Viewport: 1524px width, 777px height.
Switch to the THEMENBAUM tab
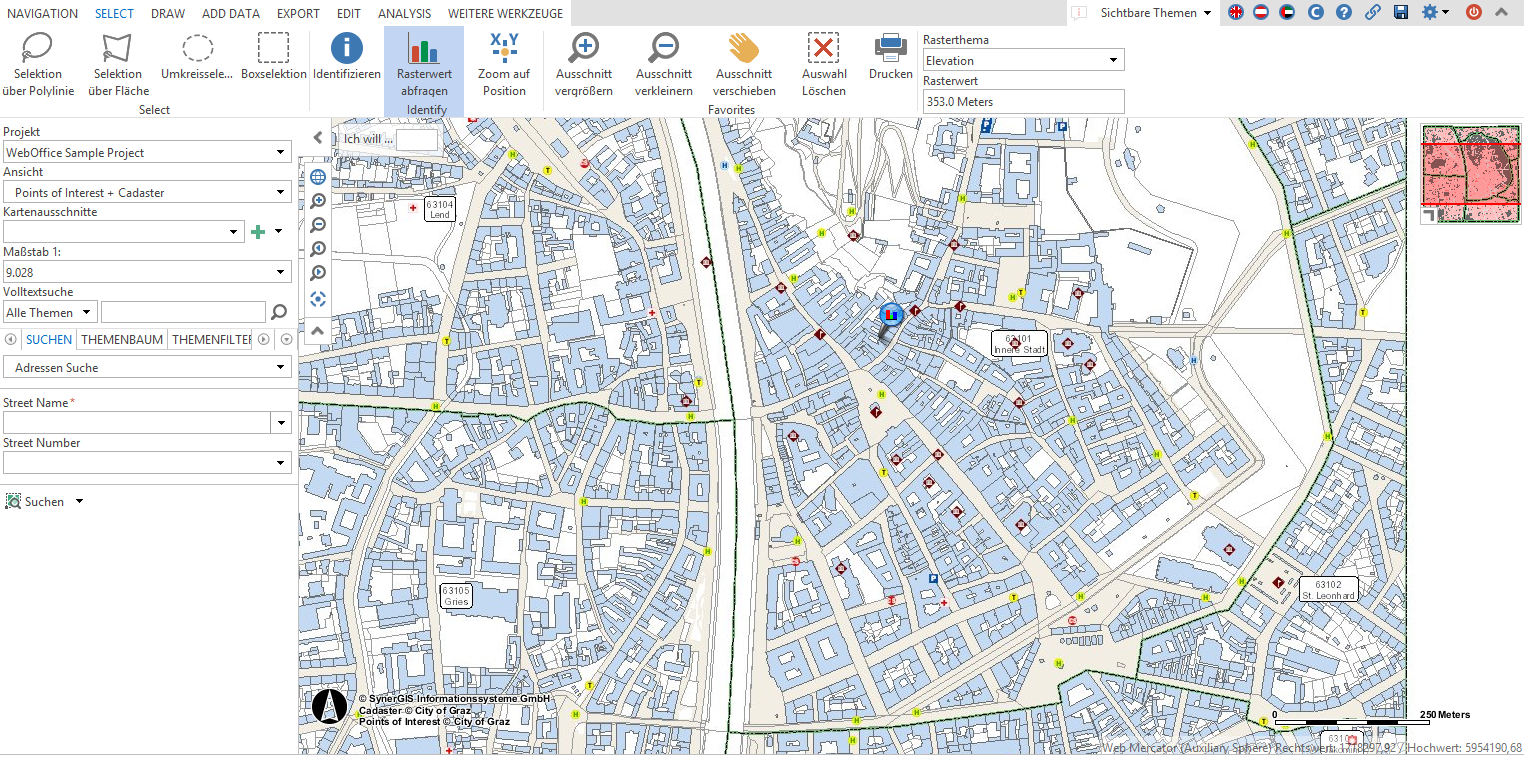tap(122, 339)
